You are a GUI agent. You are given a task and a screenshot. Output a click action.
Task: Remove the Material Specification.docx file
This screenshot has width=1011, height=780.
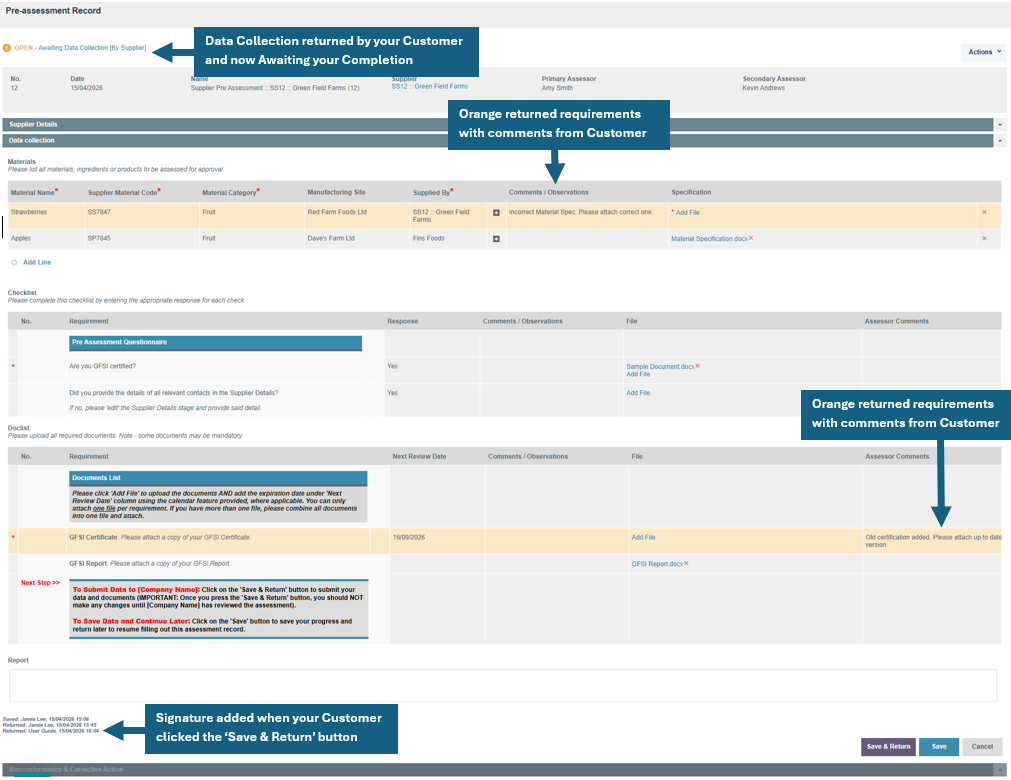click(x=751, y=238)
